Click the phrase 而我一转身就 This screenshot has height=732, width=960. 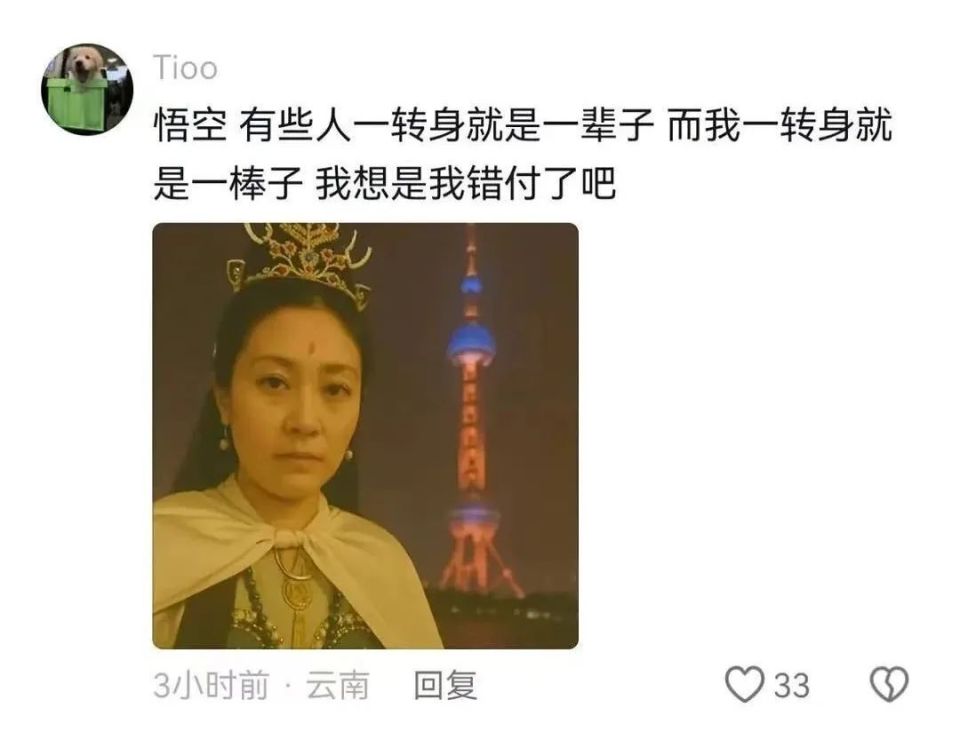779,125
